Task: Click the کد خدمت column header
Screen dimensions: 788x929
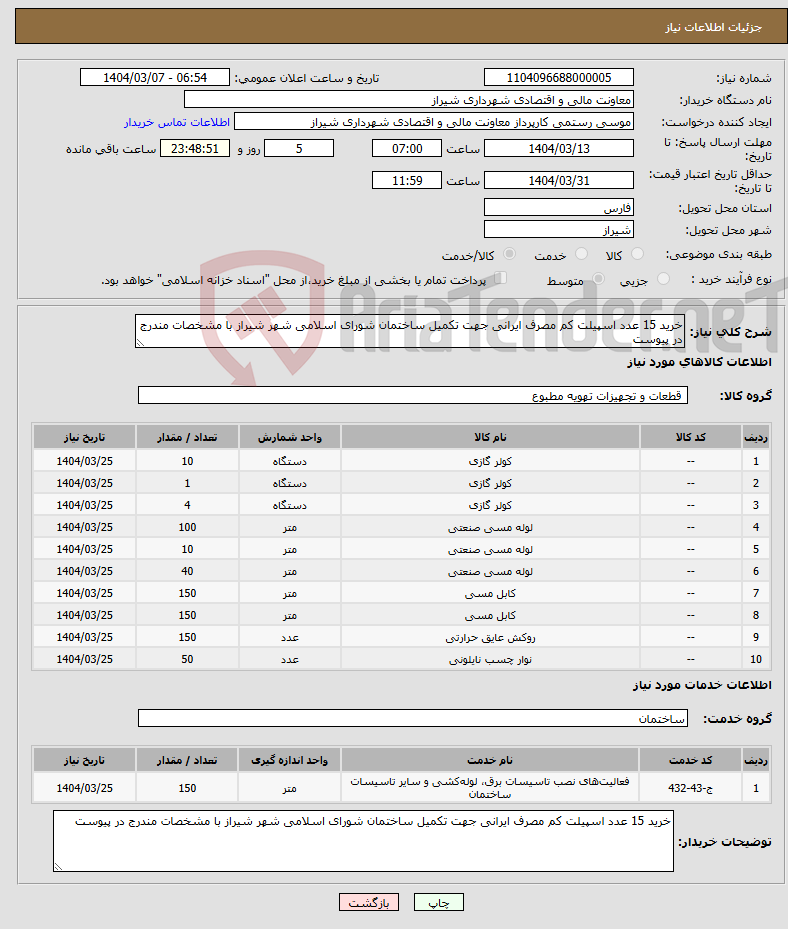Action: pyautogui.click(x=690, y=760)
